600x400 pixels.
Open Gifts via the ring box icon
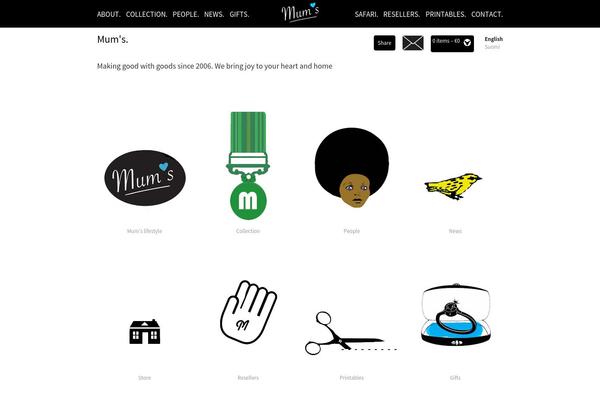tap(455, 315)
